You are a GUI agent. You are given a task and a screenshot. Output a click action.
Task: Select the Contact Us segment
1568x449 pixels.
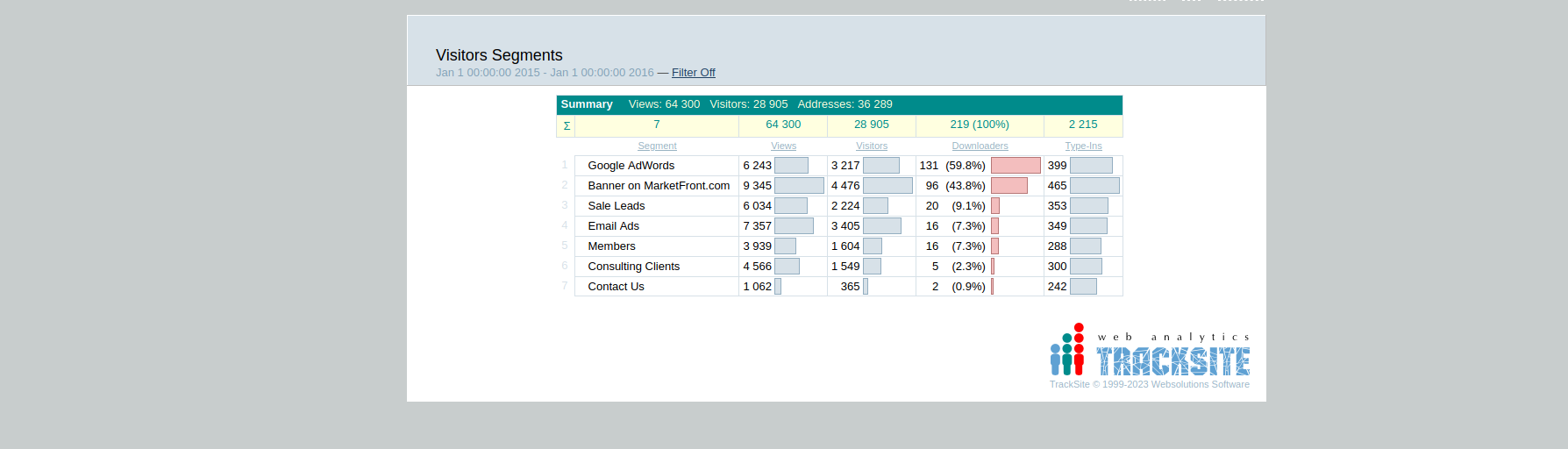616,287
